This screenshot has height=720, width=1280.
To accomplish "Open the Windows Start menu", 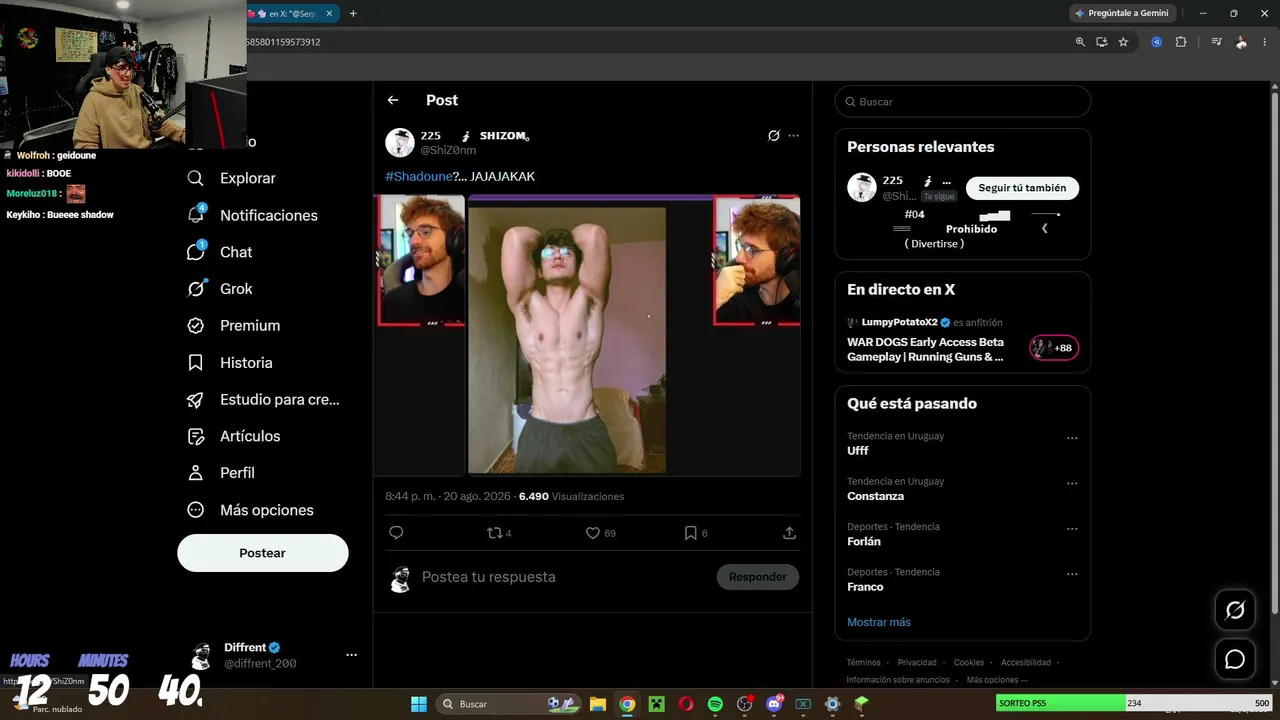I will pyautogui.click(x=419, y=704).
